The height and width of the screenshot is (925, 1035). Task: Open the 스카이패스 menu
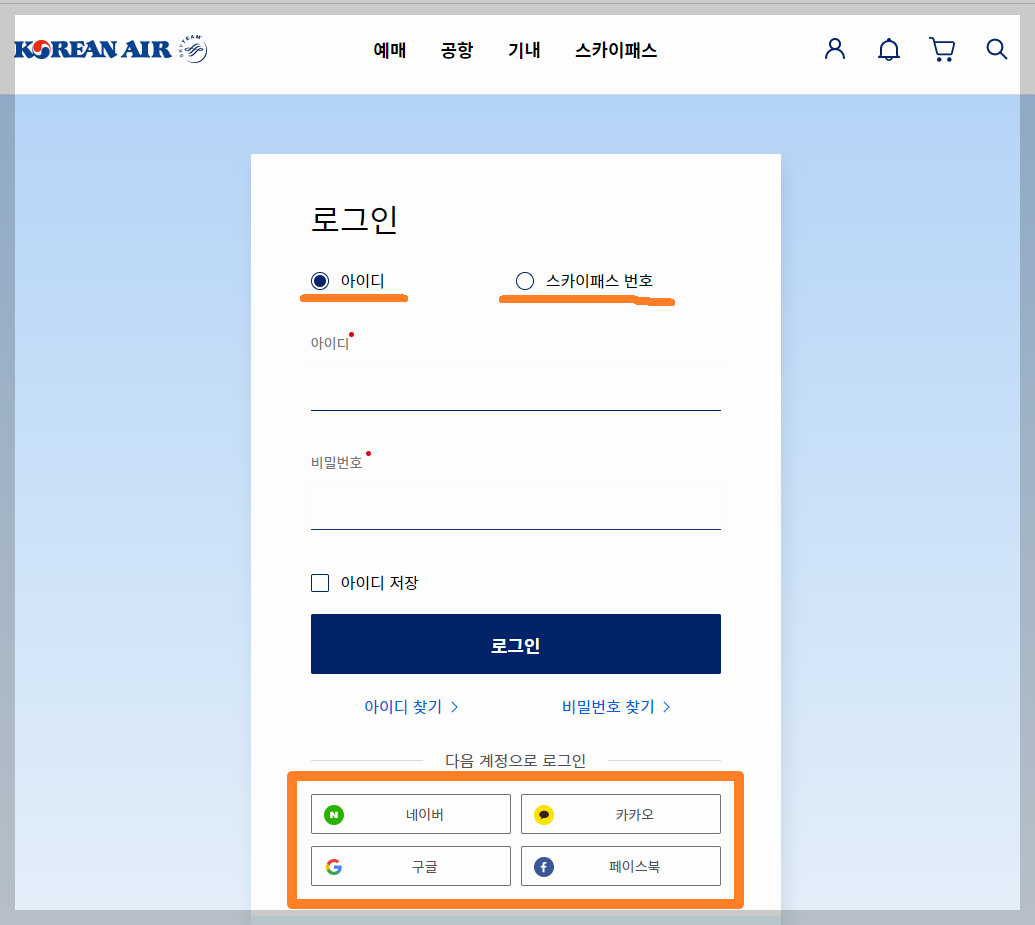point(616,50)
